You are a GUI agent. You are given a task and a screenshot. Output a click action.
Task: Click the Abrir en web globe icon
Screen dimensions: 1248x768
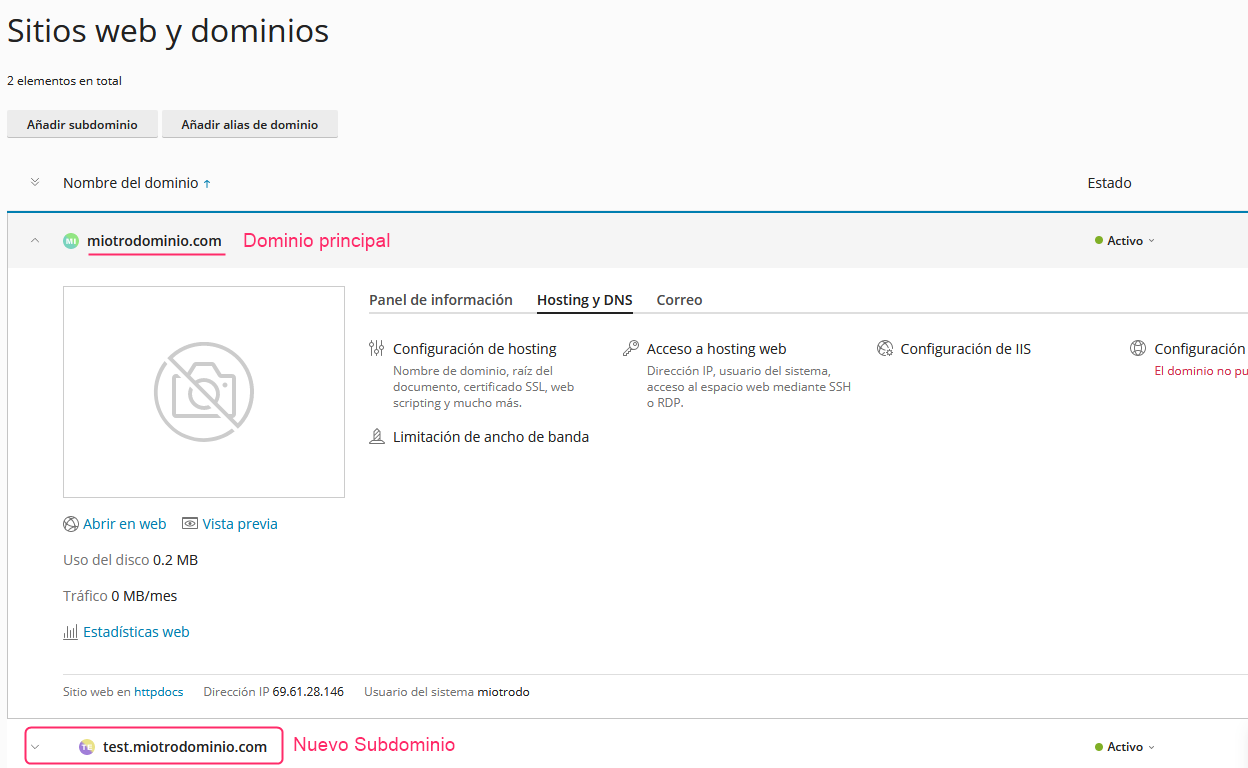(71, 524)
